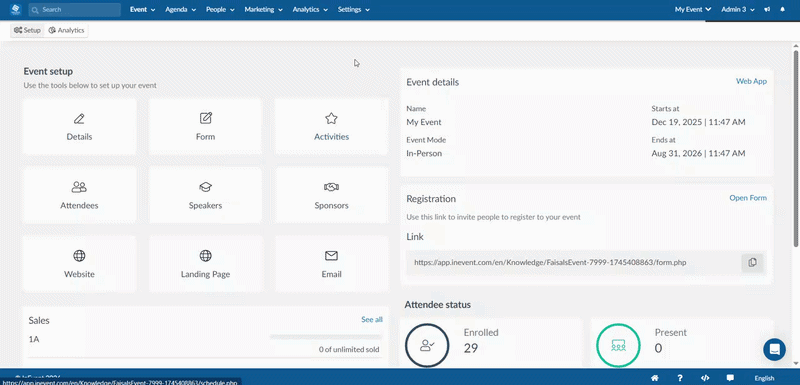Screen dimensions: 800x385
Task: Click the graduation cap Speakers icon
Action: pyautogui.click(x=206, y=187)
